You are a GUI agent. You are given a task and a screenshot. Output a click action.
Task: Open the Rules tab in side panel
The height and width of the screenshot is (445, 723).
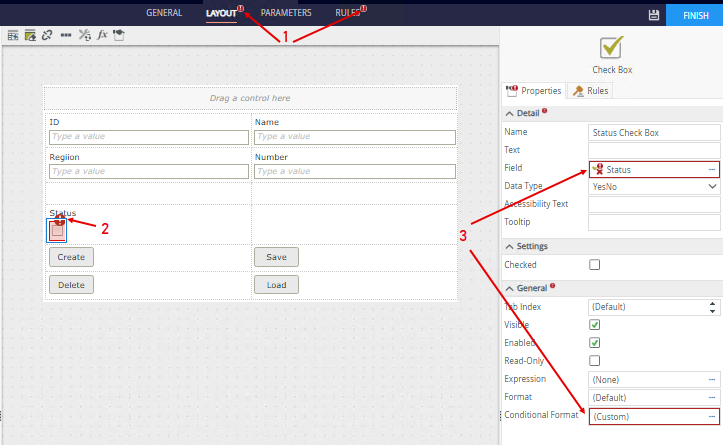(x=591, y=91)
